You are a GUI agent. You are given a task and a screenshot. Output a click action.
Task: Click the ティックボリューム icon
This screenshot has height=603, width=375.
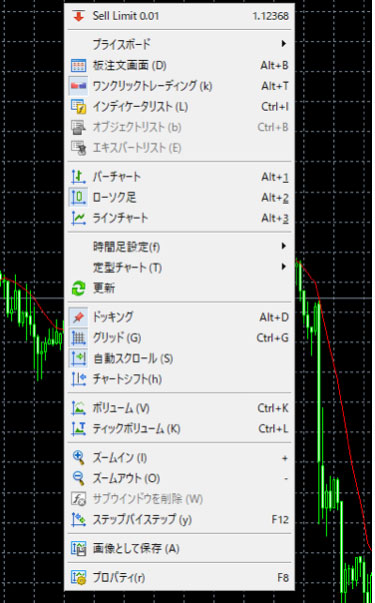78,429
